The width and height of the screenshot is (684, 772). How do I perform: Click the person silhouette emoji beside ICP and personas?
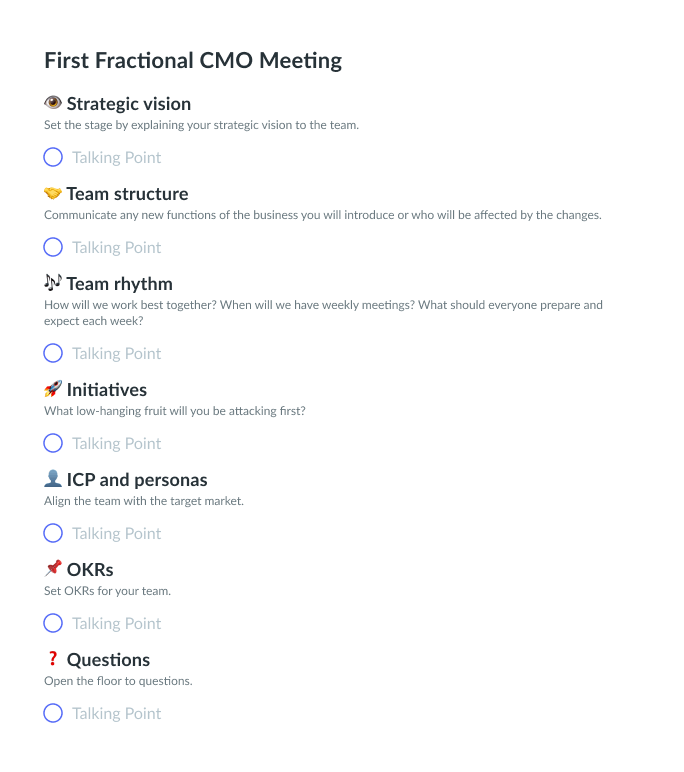[x=53, y=479]
